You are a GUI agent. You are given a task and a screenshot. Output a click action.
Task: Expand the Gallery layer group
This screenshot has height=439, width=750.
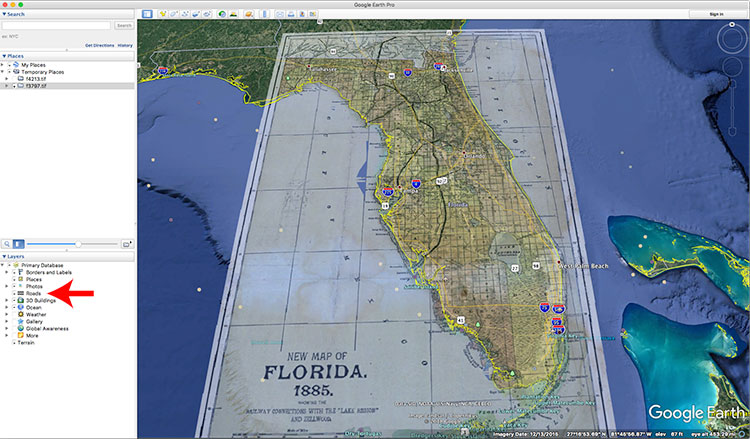tap(7, 321)
